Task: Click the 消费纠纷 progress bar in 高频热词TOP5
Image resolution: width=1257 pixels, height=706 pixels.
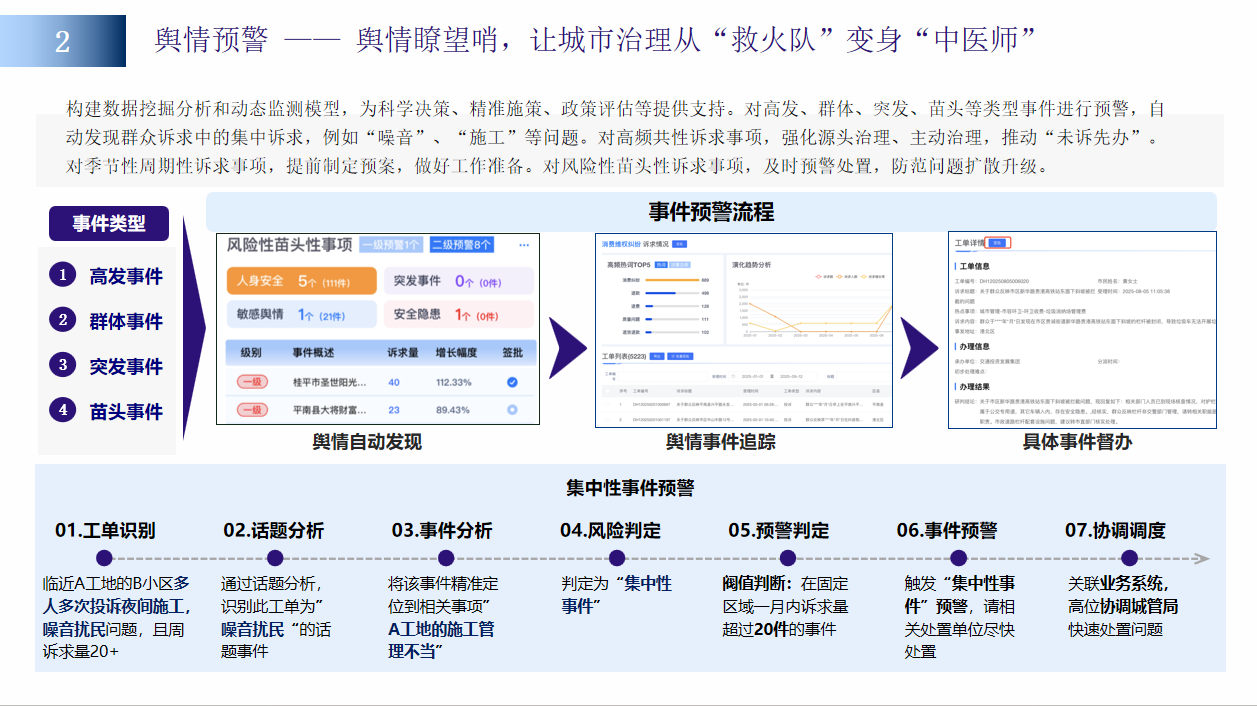Action: tap(672, 279)
